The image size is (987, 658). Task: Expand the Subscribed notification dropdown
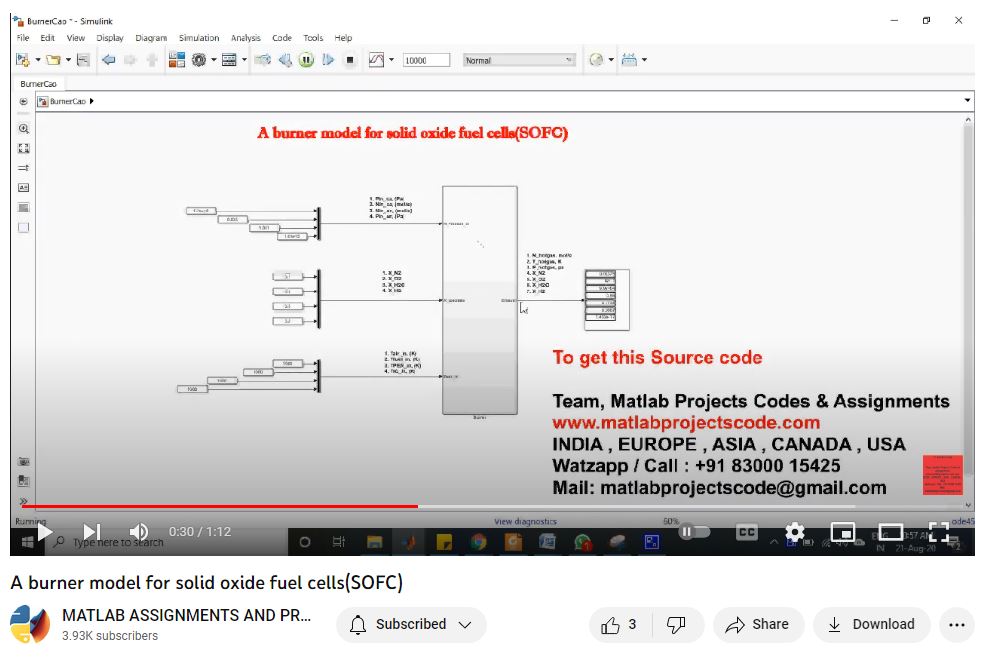[x=464, y=624]
